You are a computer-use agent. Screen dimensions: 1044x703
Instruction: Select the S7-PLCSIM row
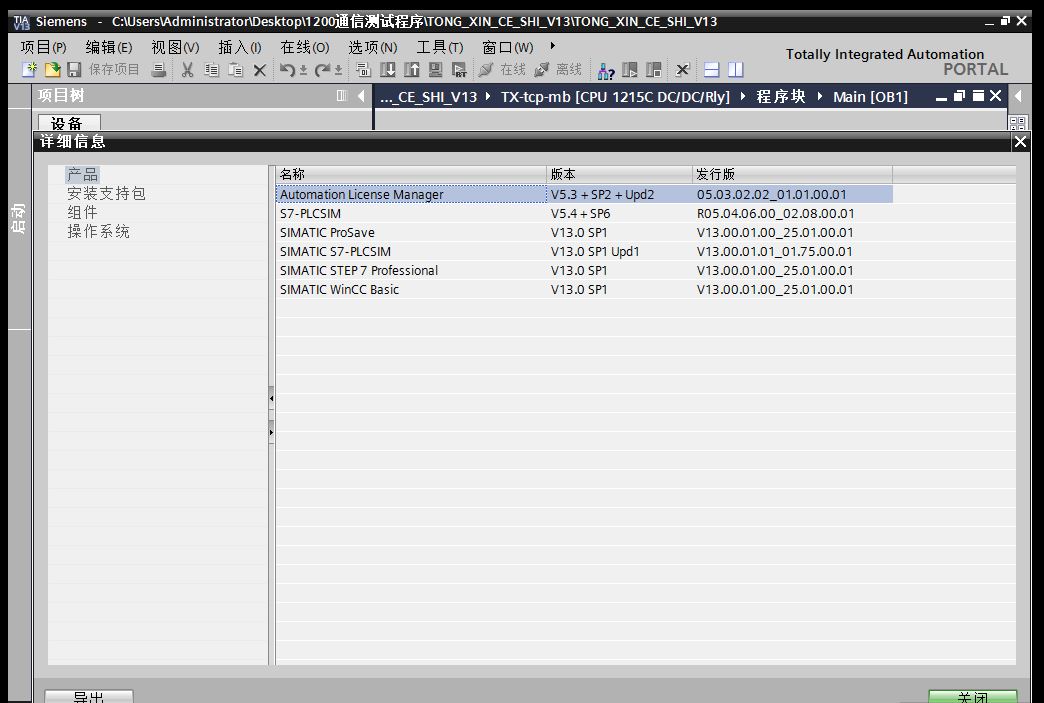coord(584,213)
